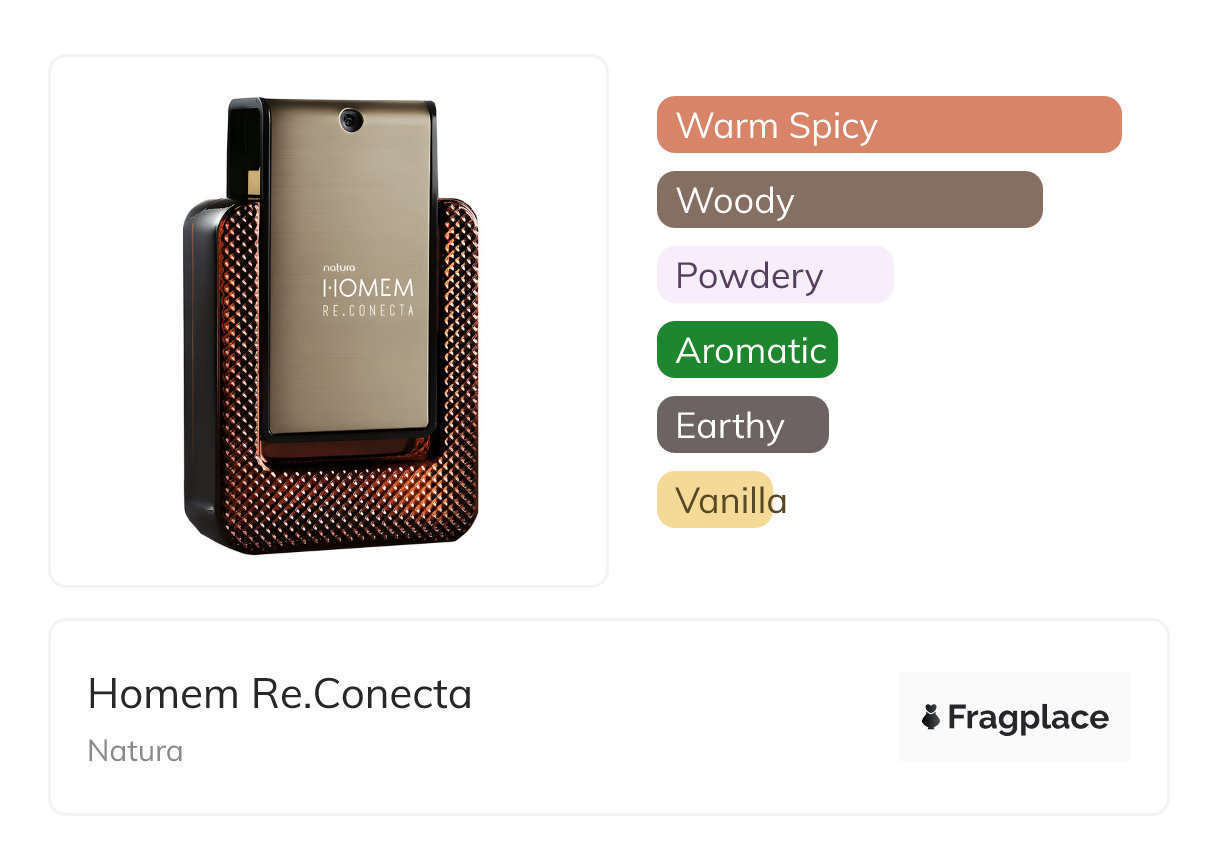The width and height of the screenshot is (1218, 864).
Task: Click the Fragplace bottle logo icon
Action: click(x=931, y=717)
